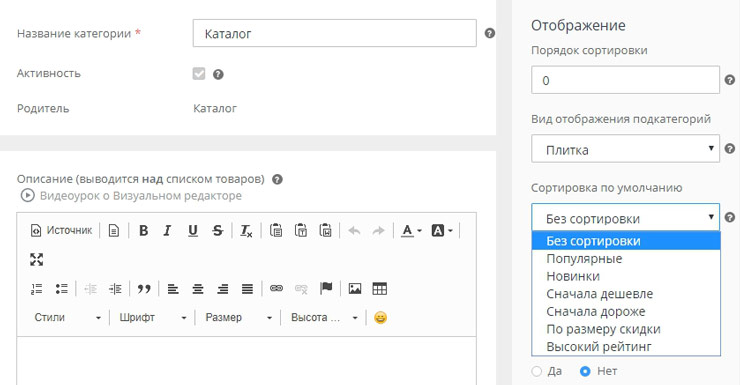
Task: Click the undo arrow icon
Action: pyautogui.click(x=354, y=230)
